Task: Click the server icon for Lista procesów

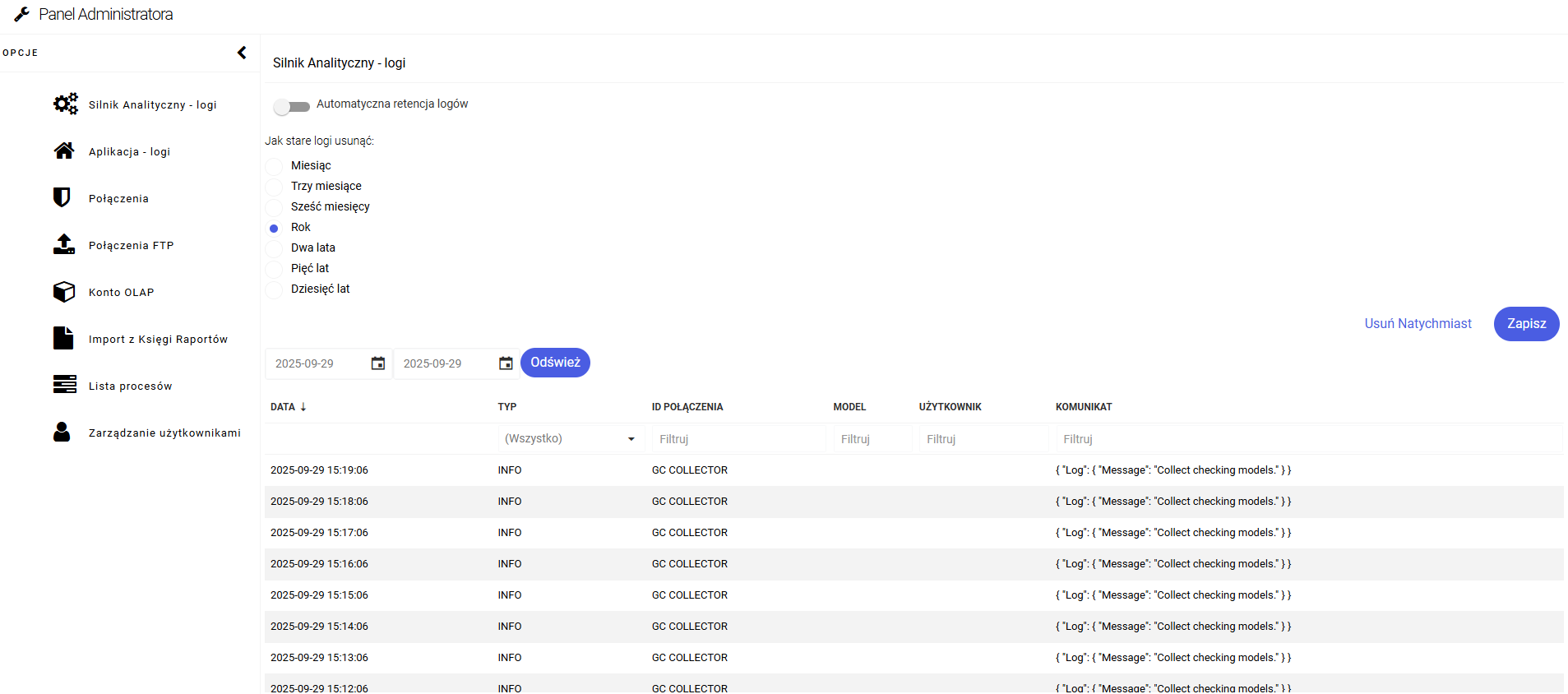Action: pyautogui.click(x=64, y=385)
